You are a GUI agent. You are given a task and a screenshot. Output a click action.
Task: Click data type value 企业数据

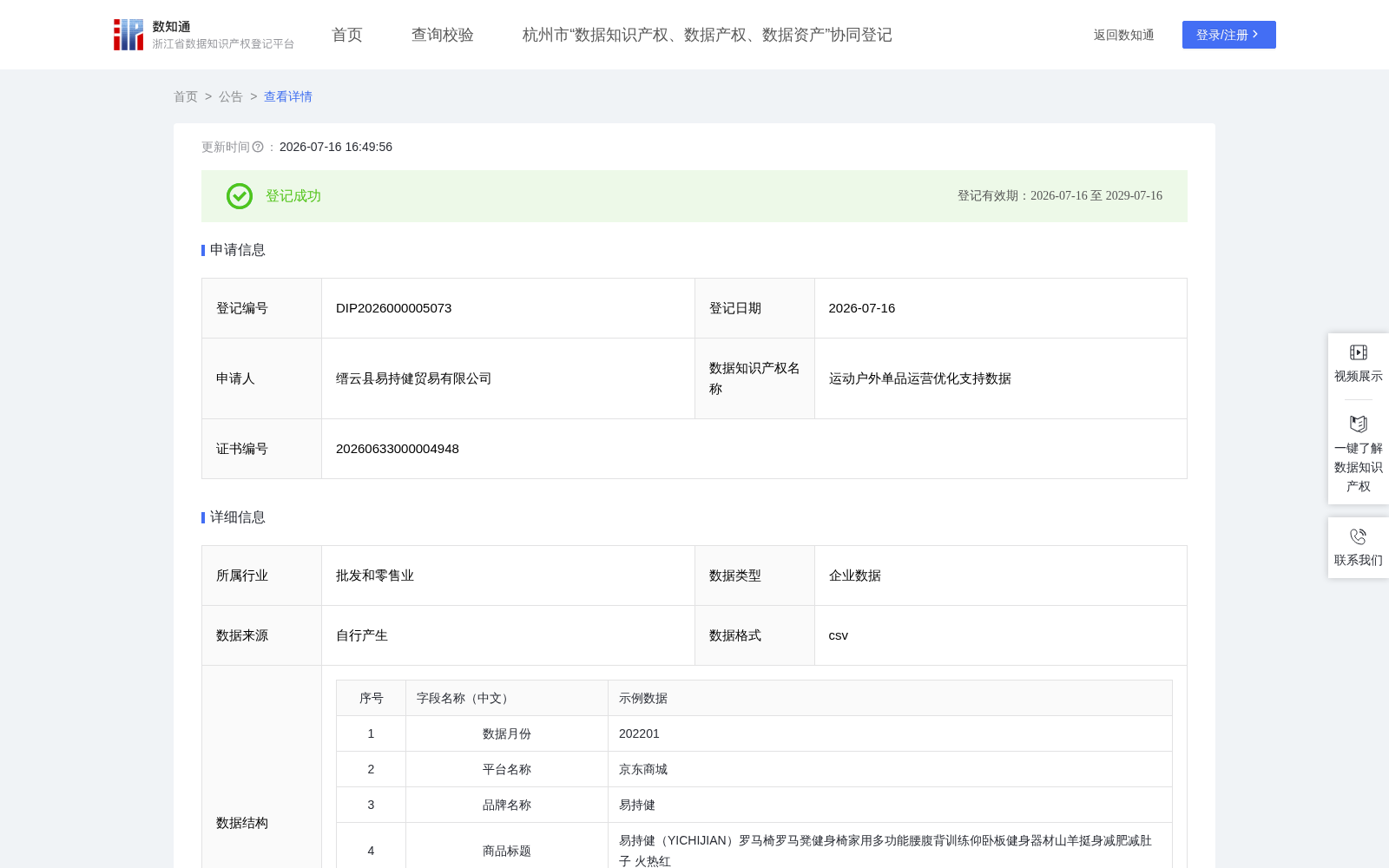(x=855, y=575)
